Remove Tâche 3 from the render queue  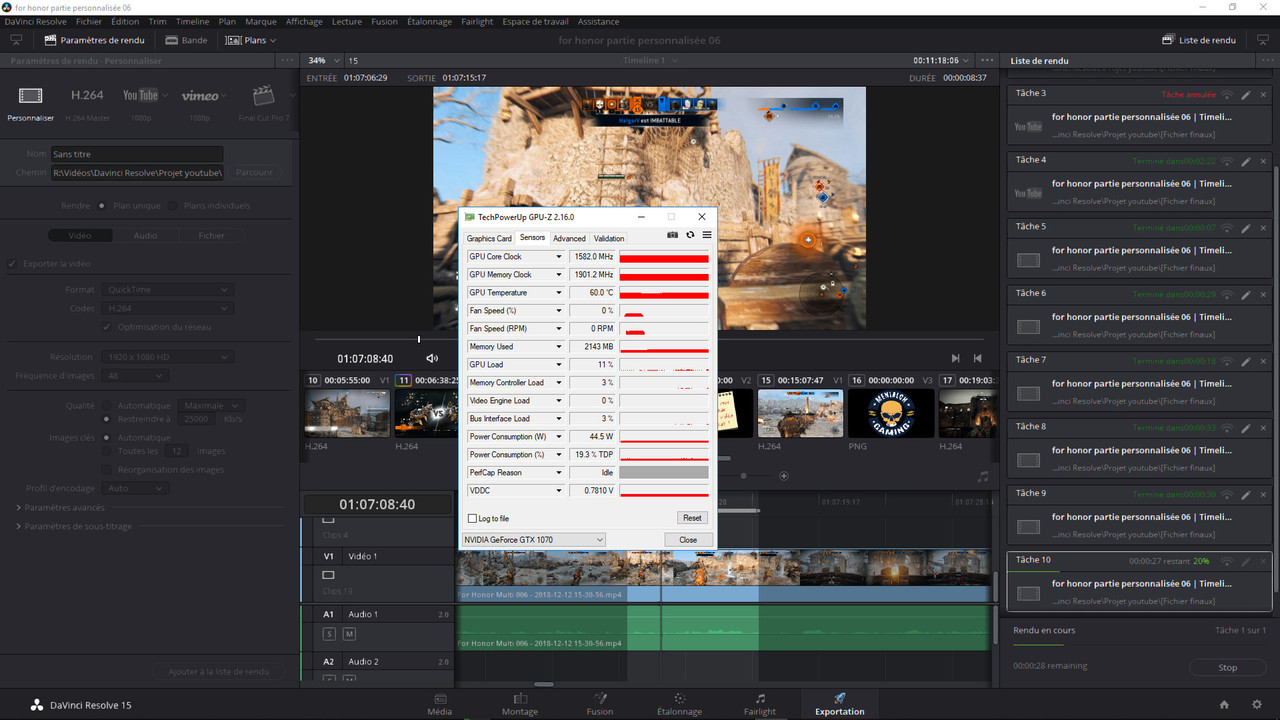pos(1263,95)
